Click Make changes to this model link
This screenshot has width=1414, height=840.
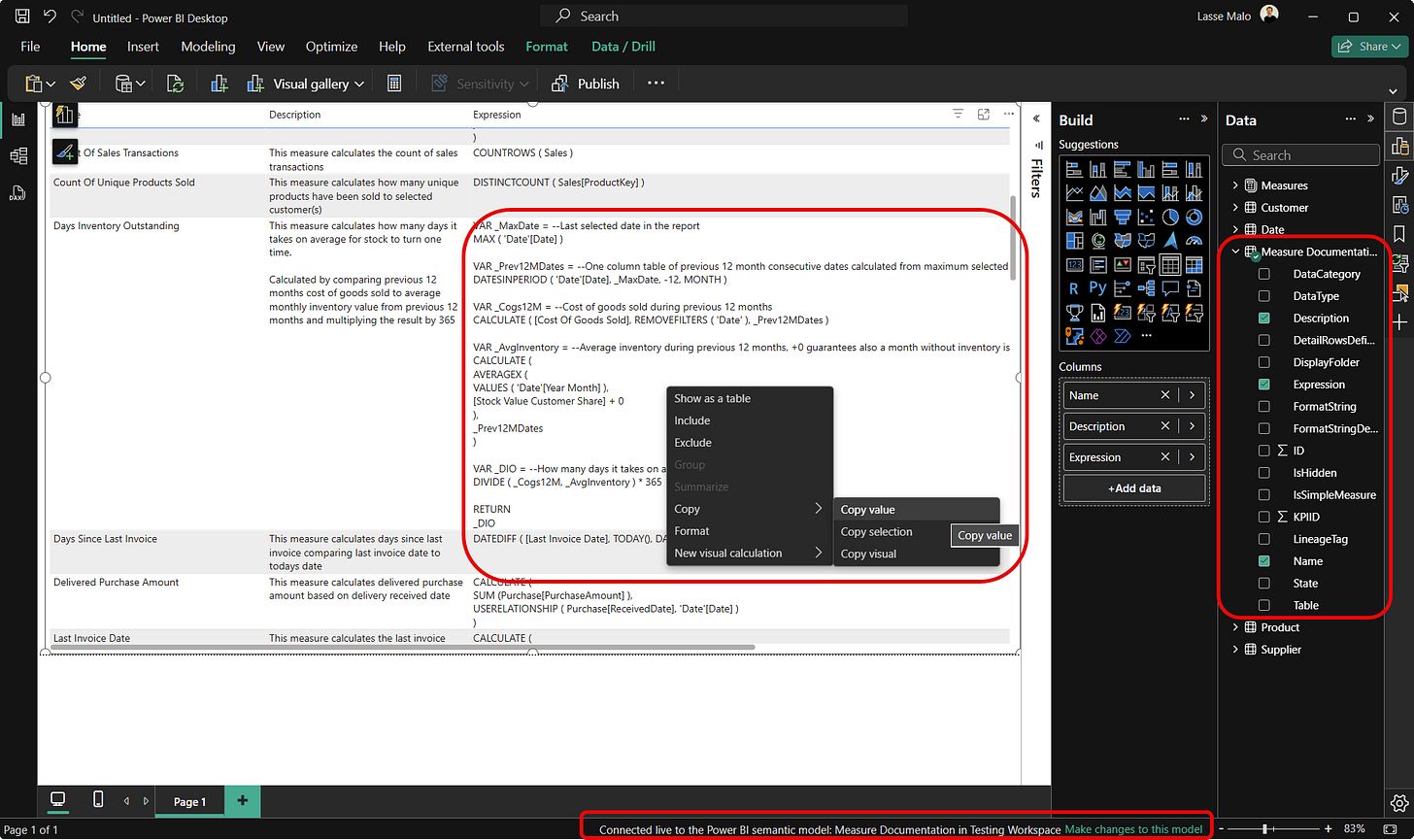pyautogui.click(x=1133, y=830)
